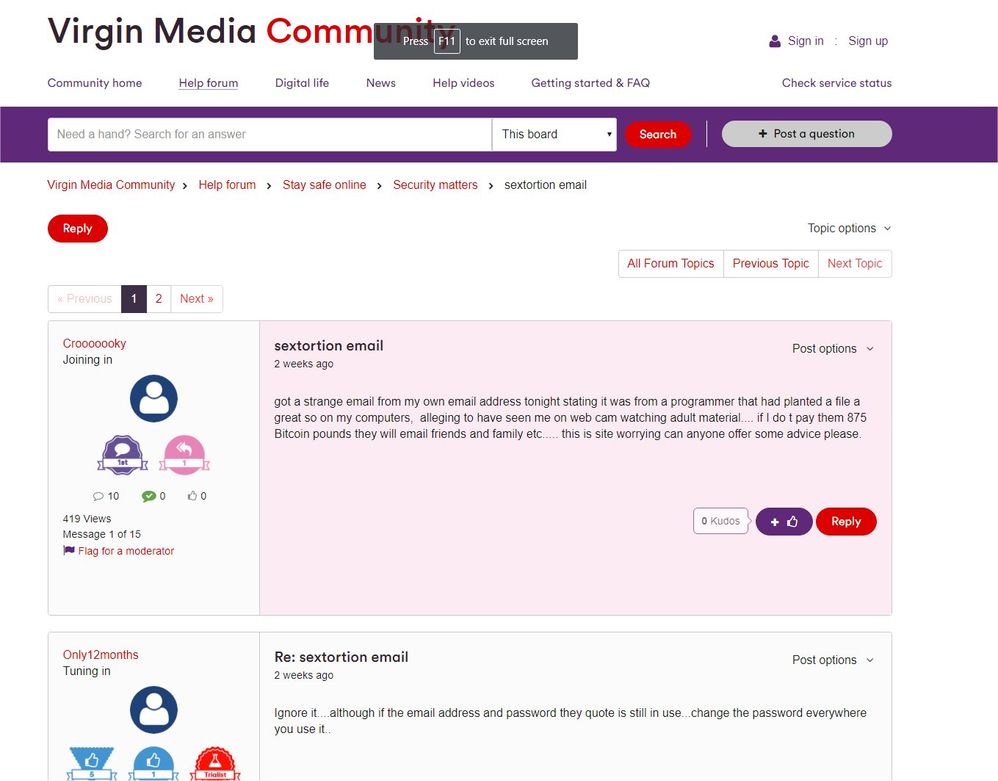Click the search for an answer field

coord(269,134)
